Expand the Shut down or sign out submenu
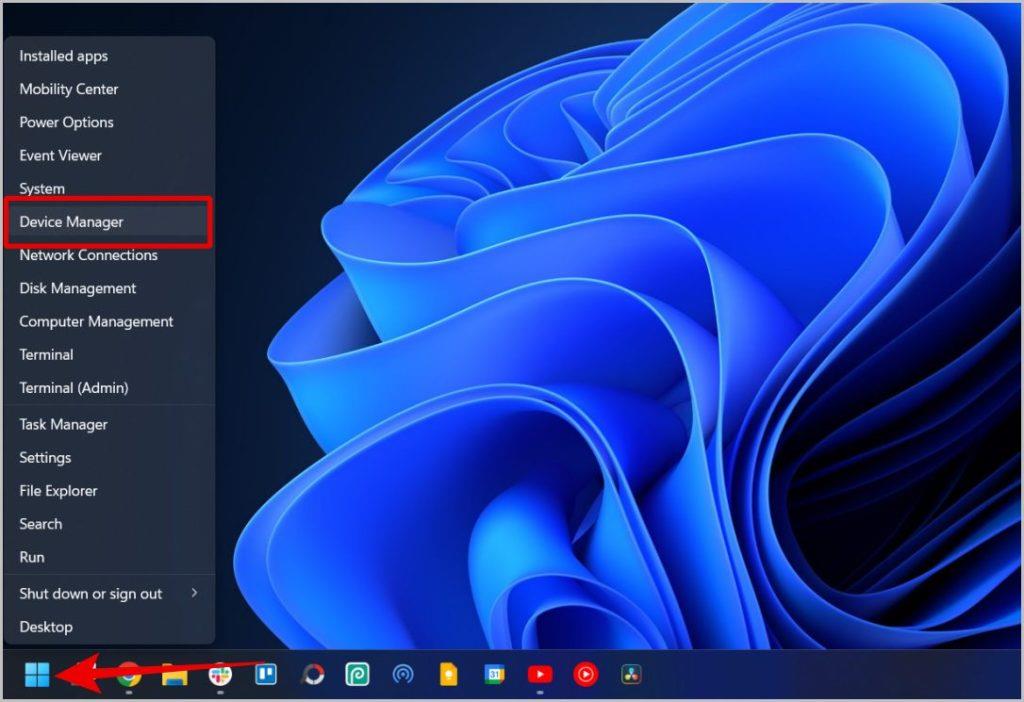Image resolution: width=1024 pixels, height=702 pixels. pos(109,594)
